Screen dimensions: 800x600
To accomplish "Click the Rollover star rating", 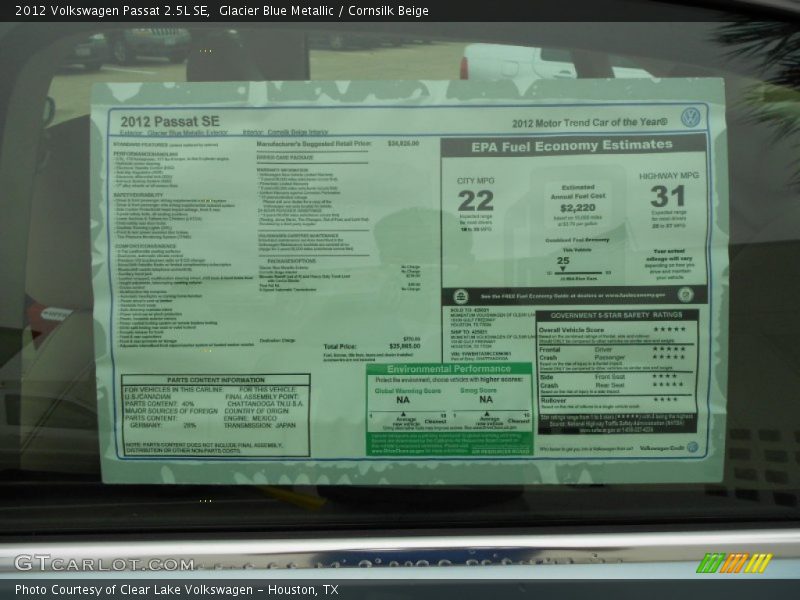I will [x=666, y=399].
